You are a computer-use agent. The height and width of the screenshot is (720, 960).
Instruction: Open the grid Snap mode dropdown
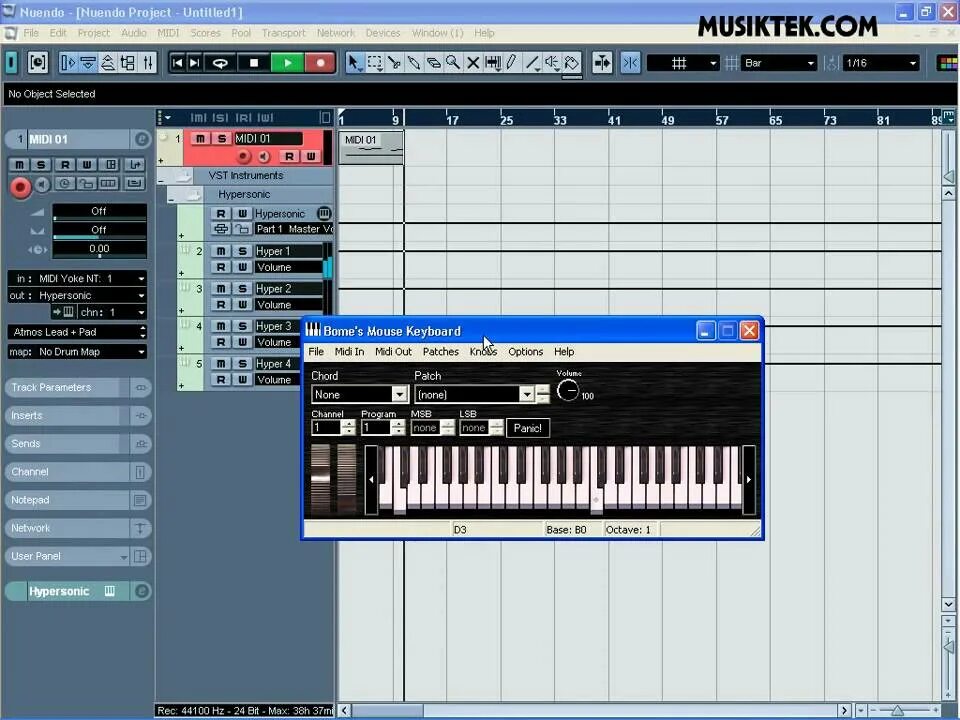click(683, 62)
